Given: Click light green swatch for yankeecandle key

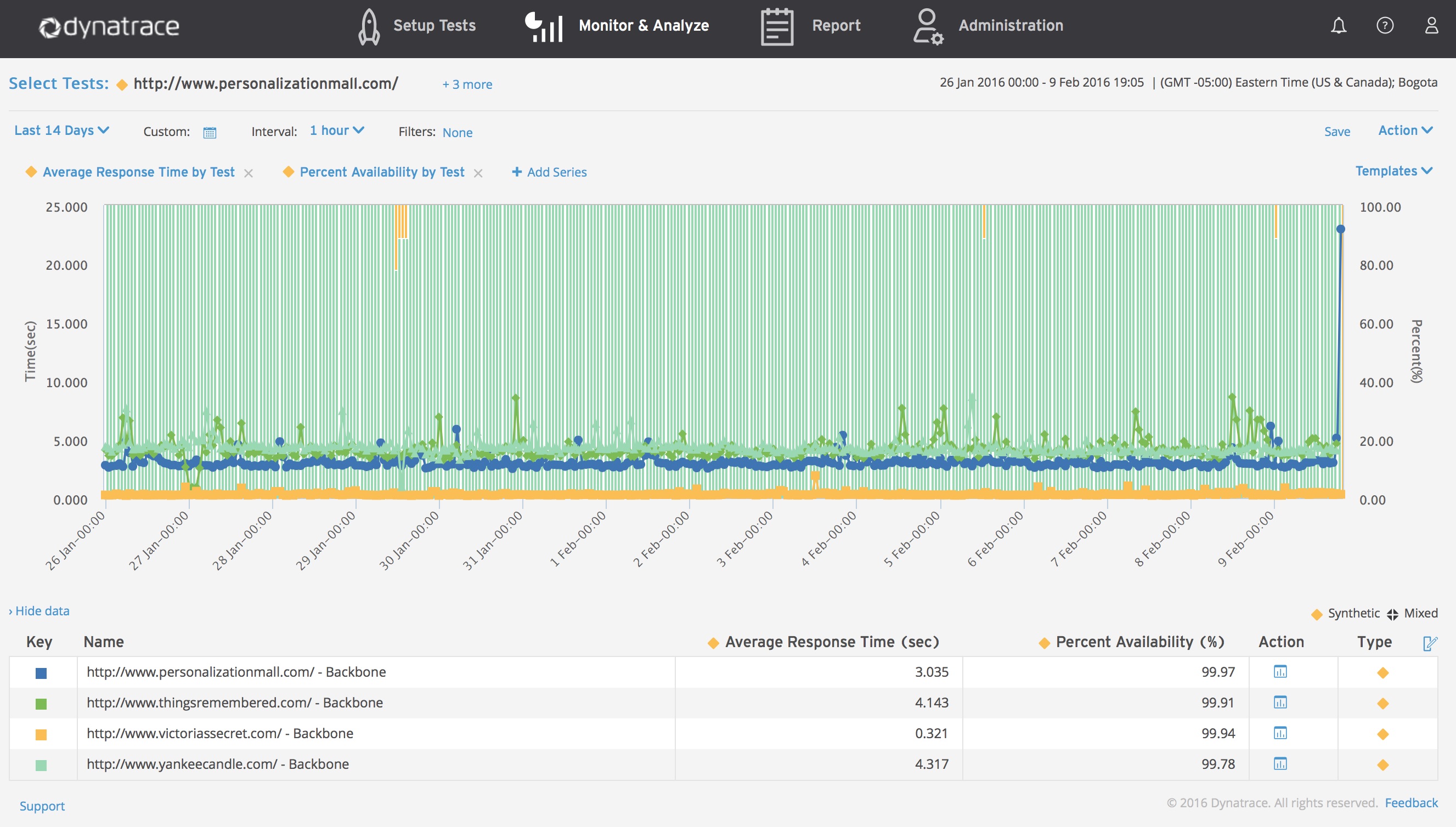Looking at the screenshot, I should 41,766.
